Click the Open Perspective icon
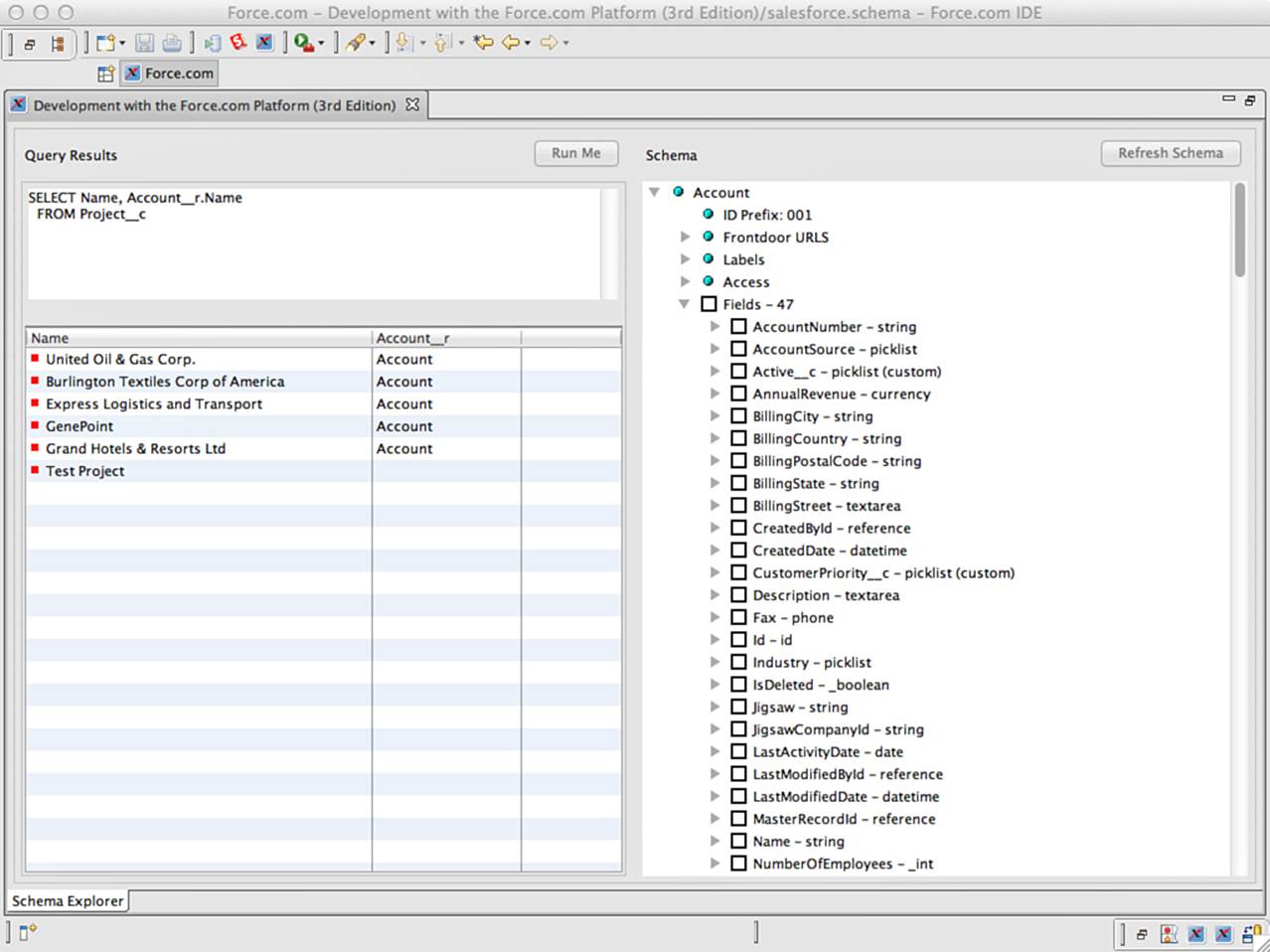The height and width of the screenshot is (952, 1270). (105, 74)
